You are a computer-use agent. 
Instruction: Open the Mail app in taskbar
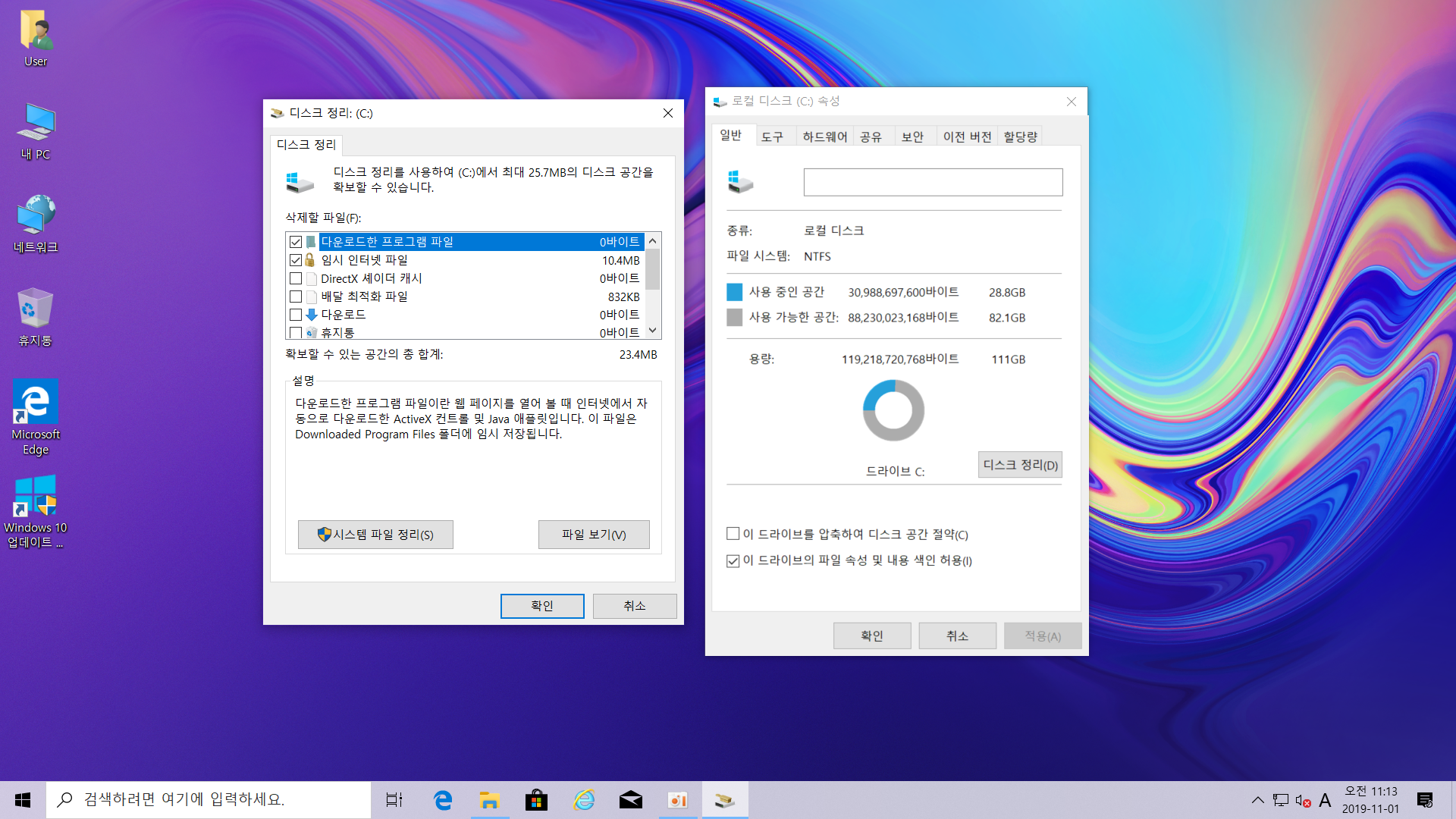630,800
